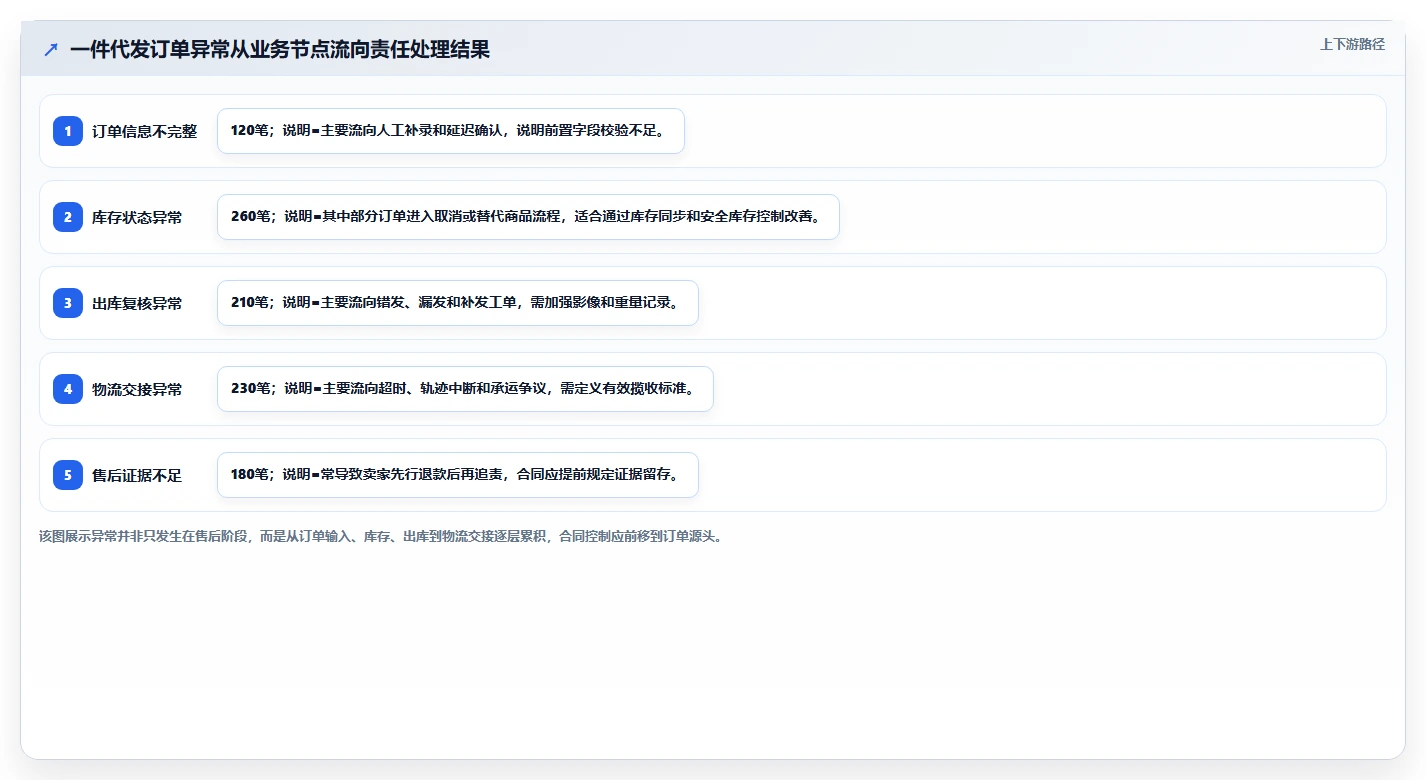Open the 180笔 description box
Image resolution: width=1426 pixels, height=780 pixels.
pyautogui.click(x=458, y=475)
